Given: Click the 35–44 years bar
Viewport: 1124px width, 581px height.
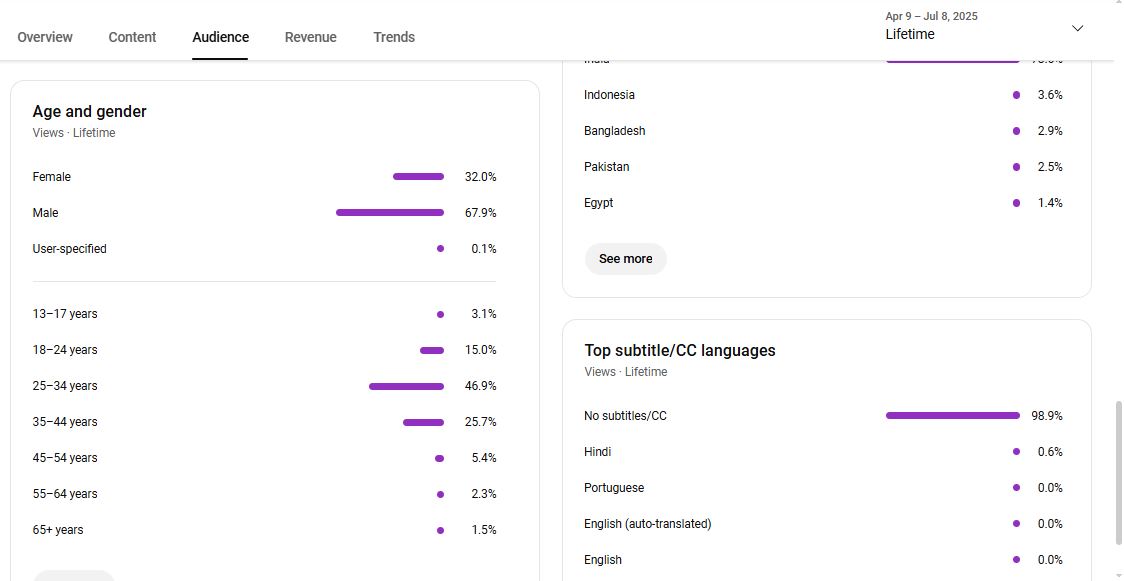Looking at the screenshot, I should tap(424, 422).
